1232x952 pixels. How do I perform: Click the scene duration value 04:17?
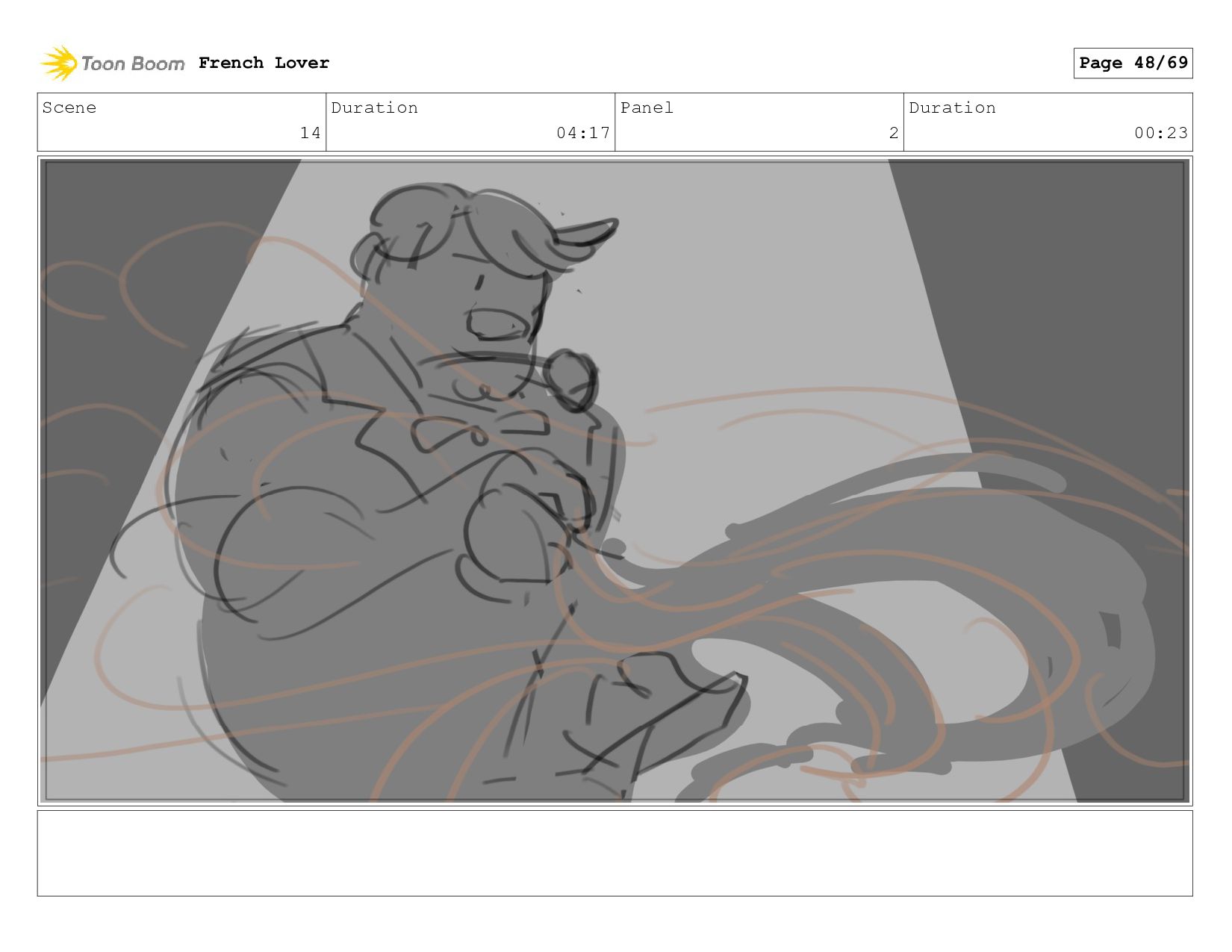tap(583, 133)
